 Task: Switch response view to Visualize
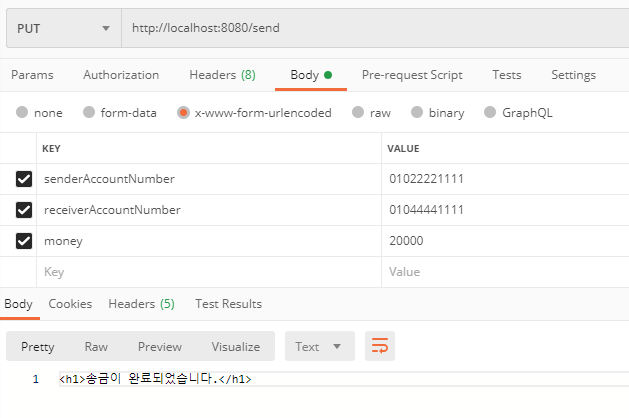tap(236, 347)
